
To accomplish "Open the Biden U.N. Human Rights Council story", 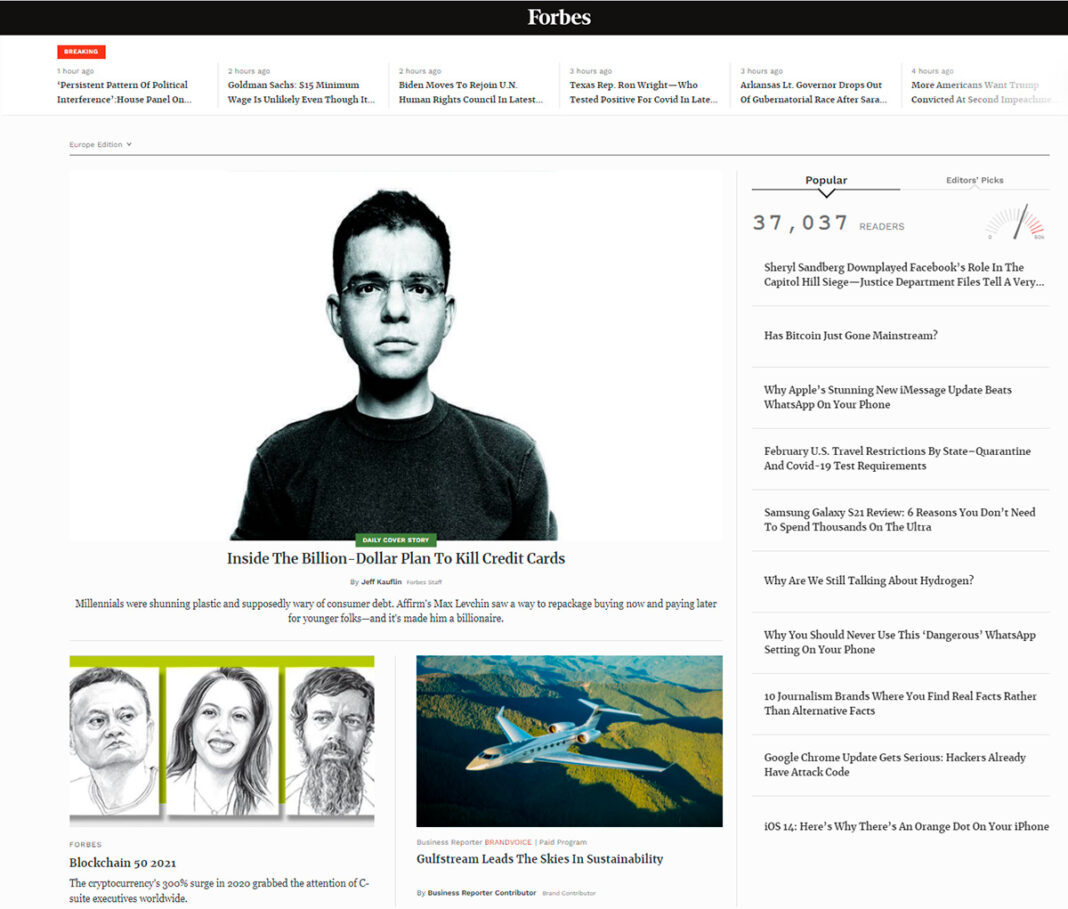I will (x=471, y=92).
